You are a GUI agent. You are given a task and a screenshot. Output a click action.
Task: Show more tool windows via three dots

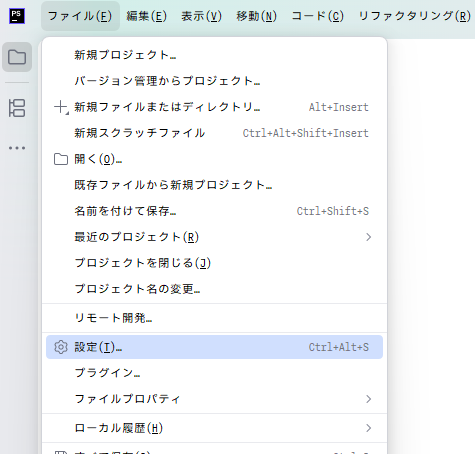pyautogui.click(x=17, y=148)
